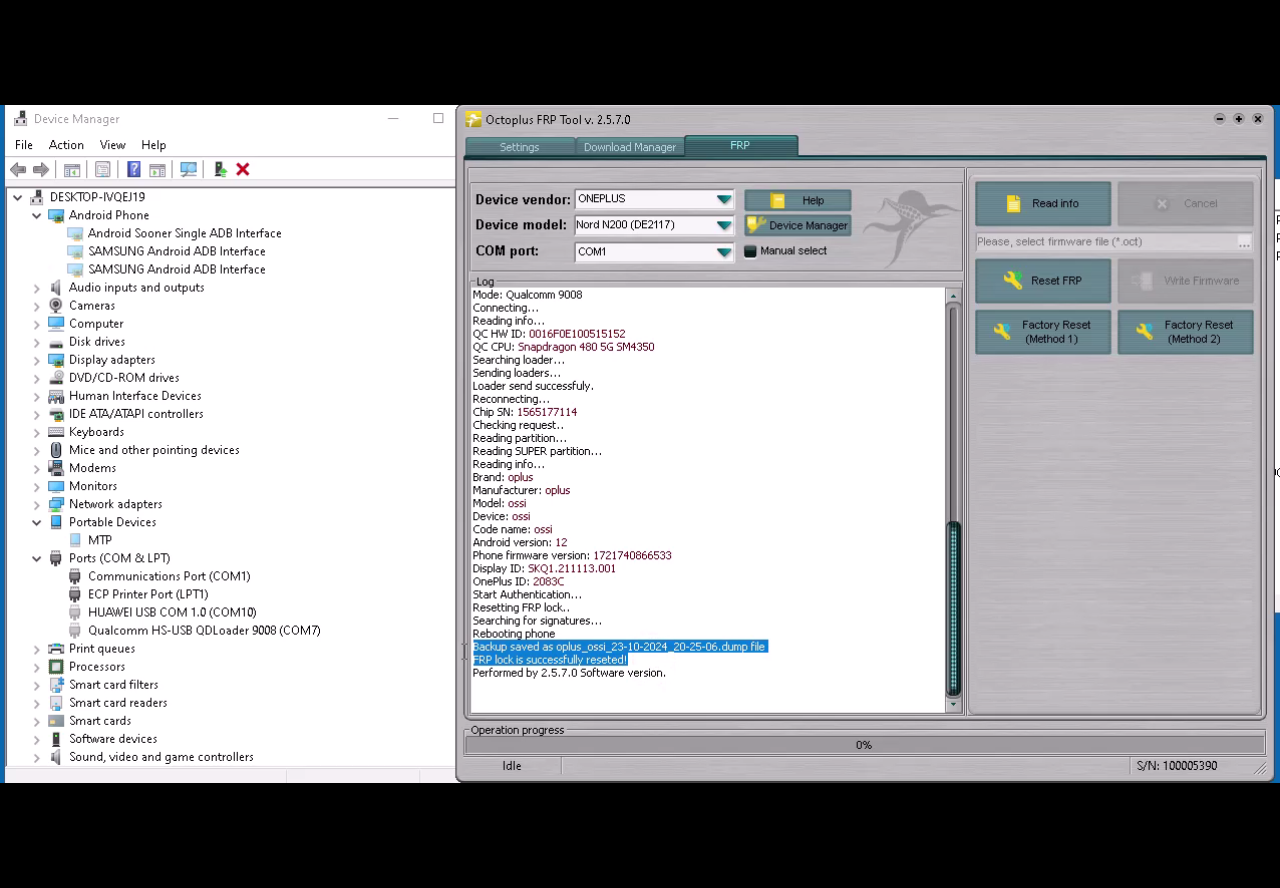The image size is (1280, 888).
Task: Click the Processors category icon
Action: [56, 667]
